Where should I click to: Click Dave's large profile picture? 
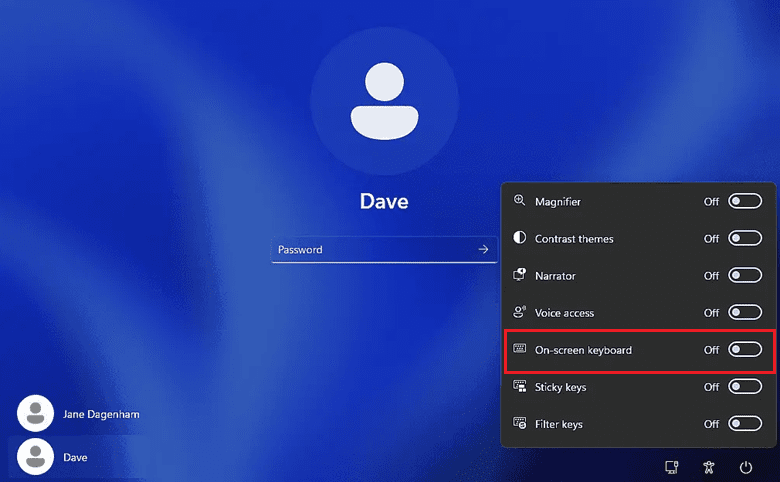(384, 101)
